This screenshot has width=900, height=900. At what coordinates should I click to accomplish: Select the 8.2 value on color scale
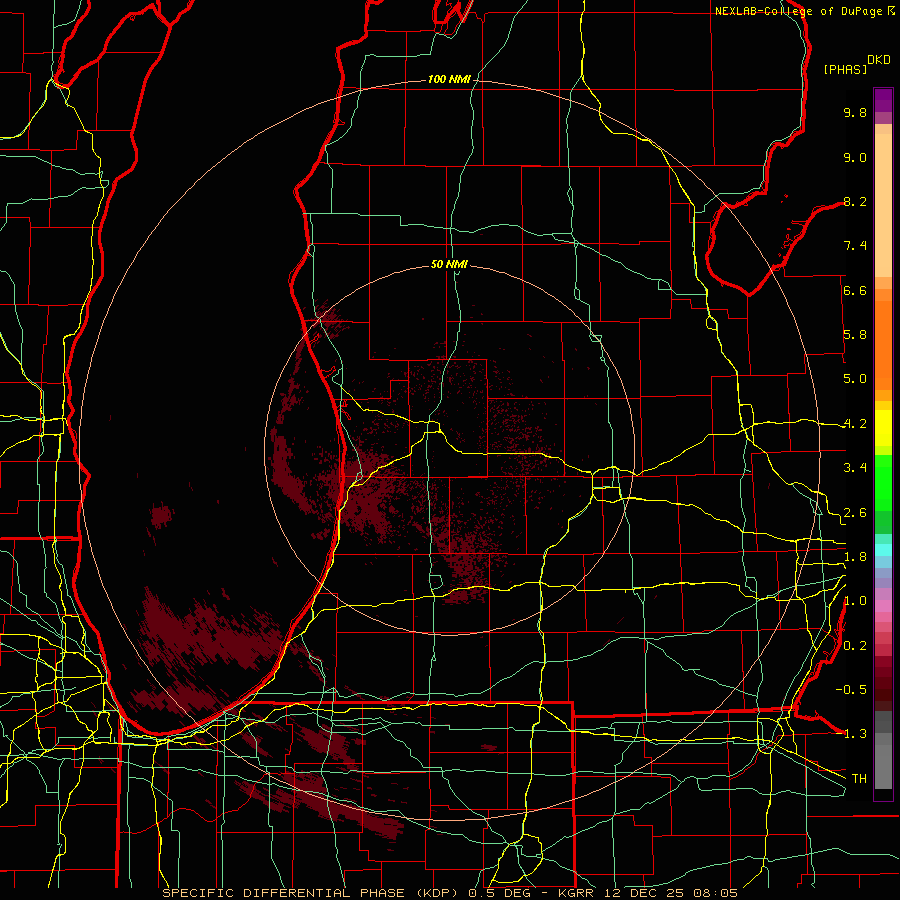point(855,201)
